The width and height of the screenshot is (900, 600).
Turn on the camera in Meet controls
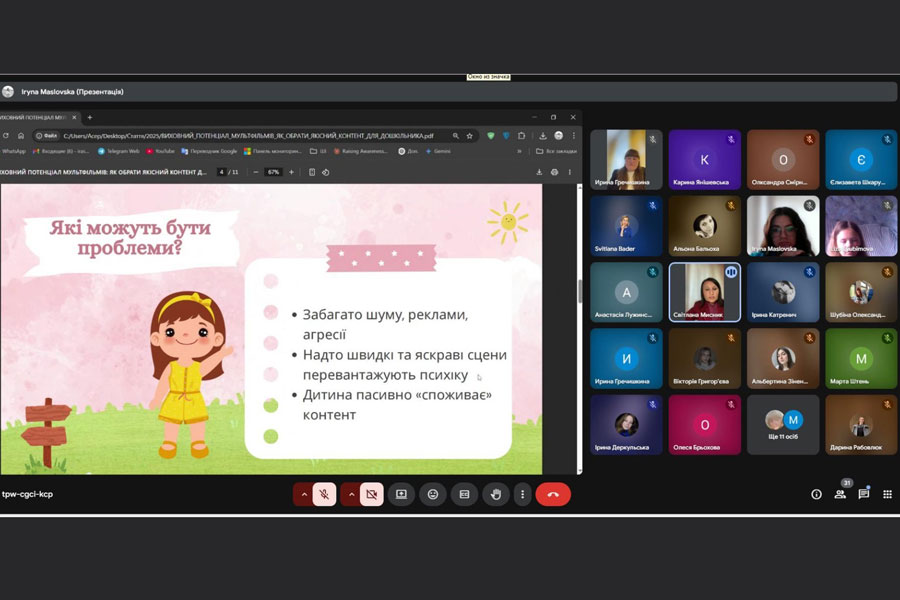click(371, 494)
